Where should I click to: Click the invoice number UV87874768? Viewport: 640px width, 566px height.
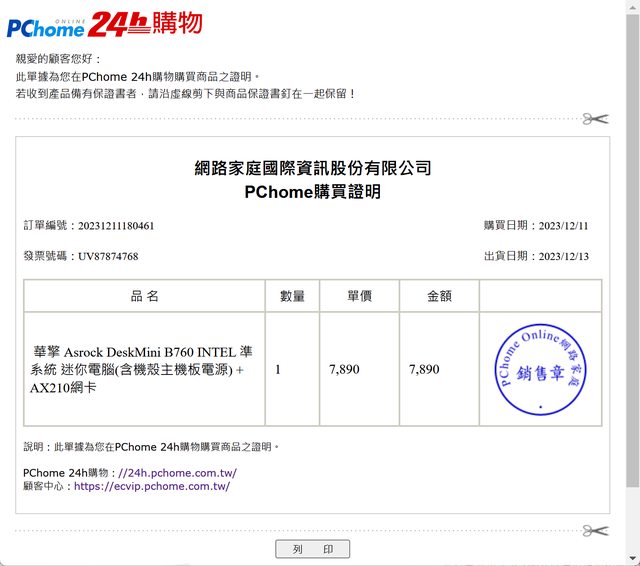pyautogui.click(x=108, y=257)
